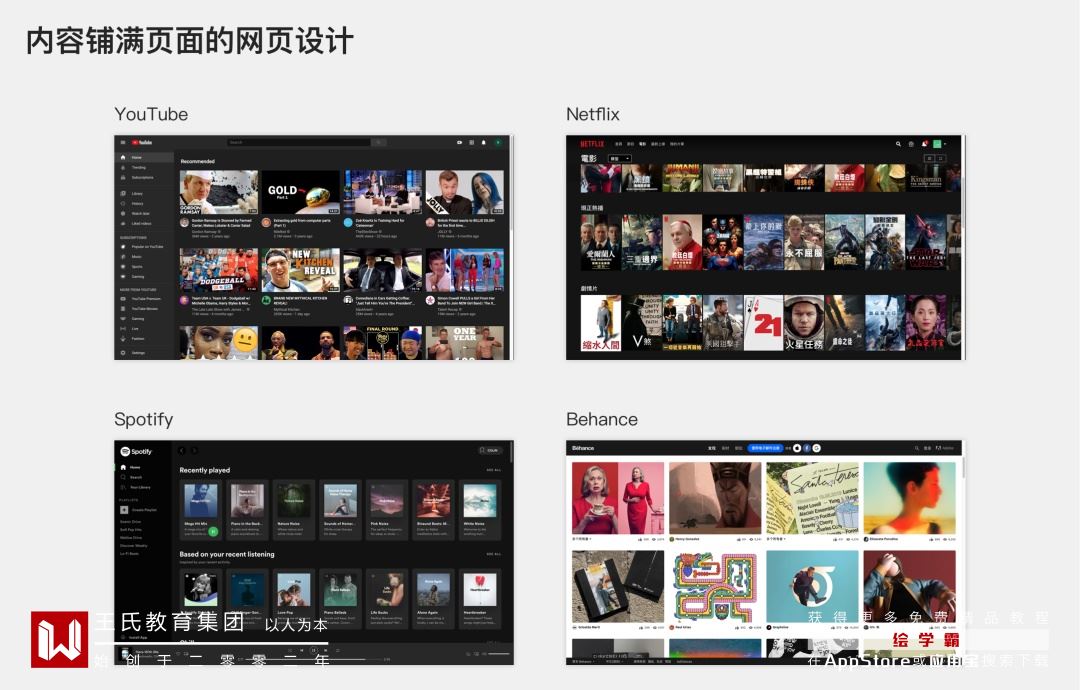1080x690 pixels.
Task: Open the Mega Hit Mix album card
Action: click(x=200, y=510)
